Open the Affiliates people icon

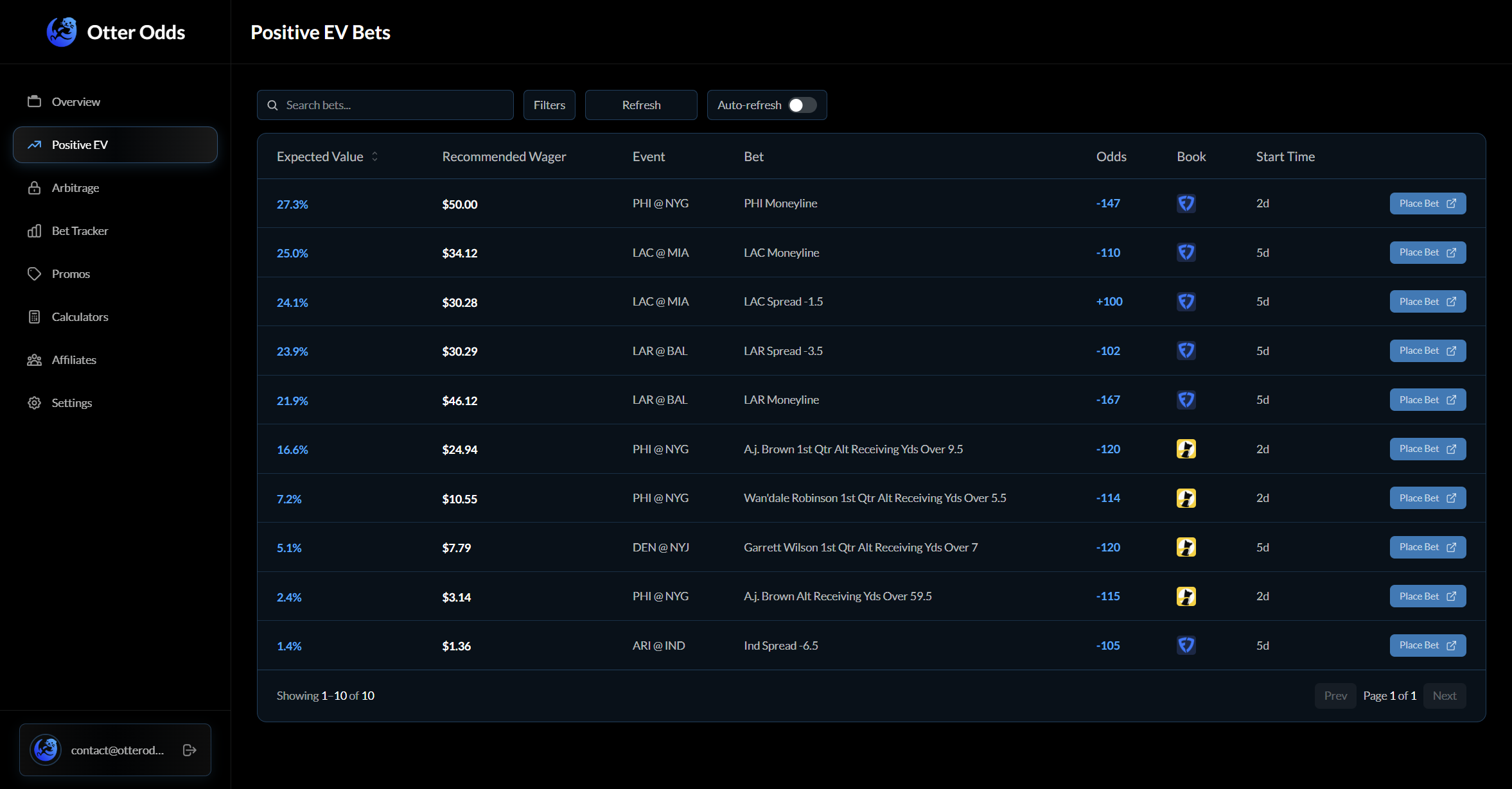[35, 360]
